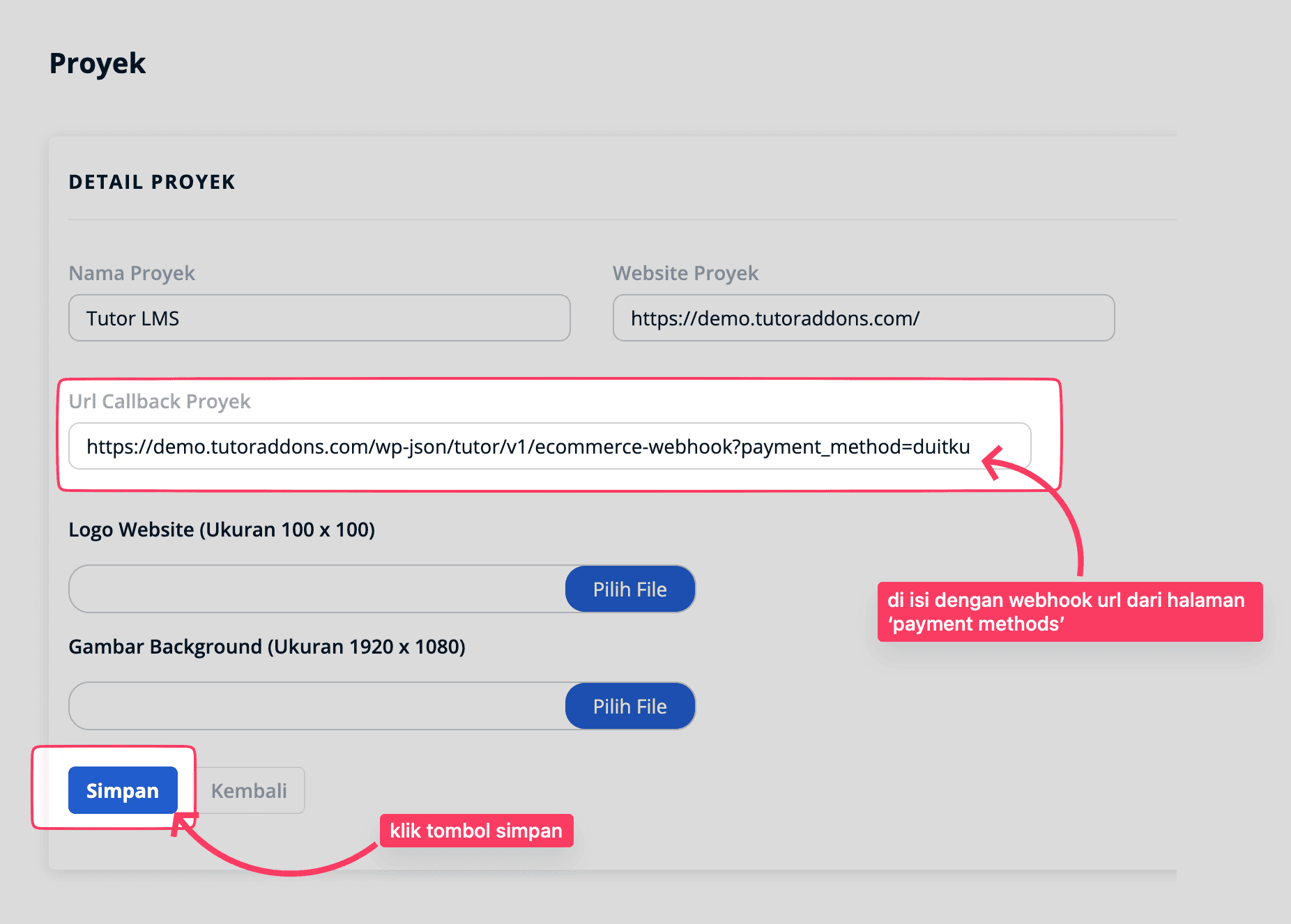The width and height of the screenshot is (1291, 924).
Task: Click the red 'klik tombol simpan' annotation
Action: click(x=476, y=831)
